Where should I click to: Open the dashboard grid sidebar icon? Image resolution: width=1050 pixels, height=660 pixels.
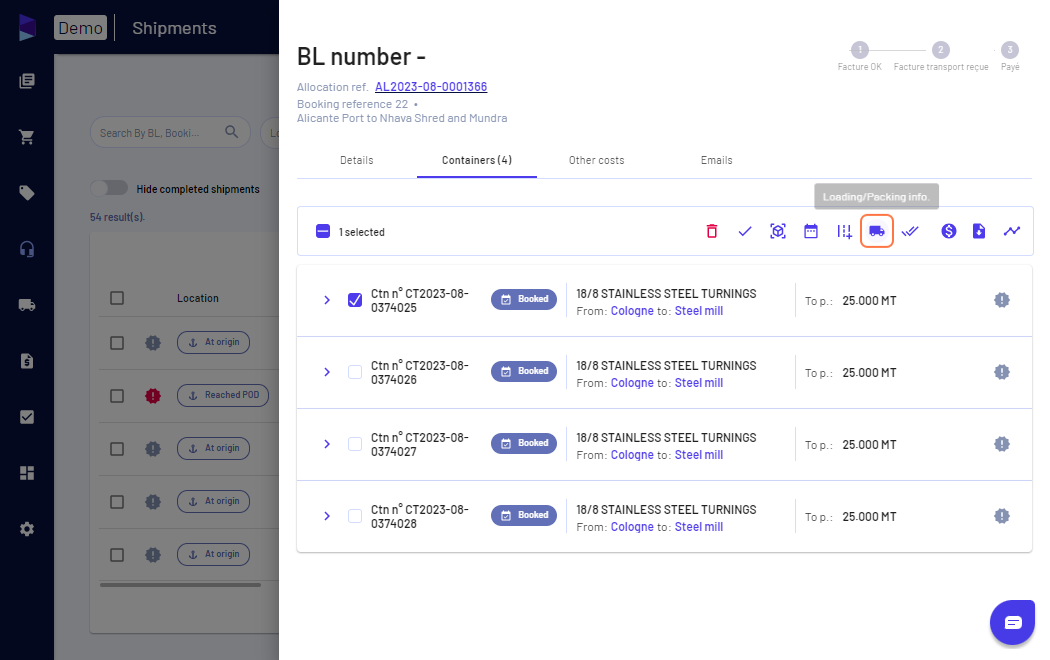(x=27, y=473)
